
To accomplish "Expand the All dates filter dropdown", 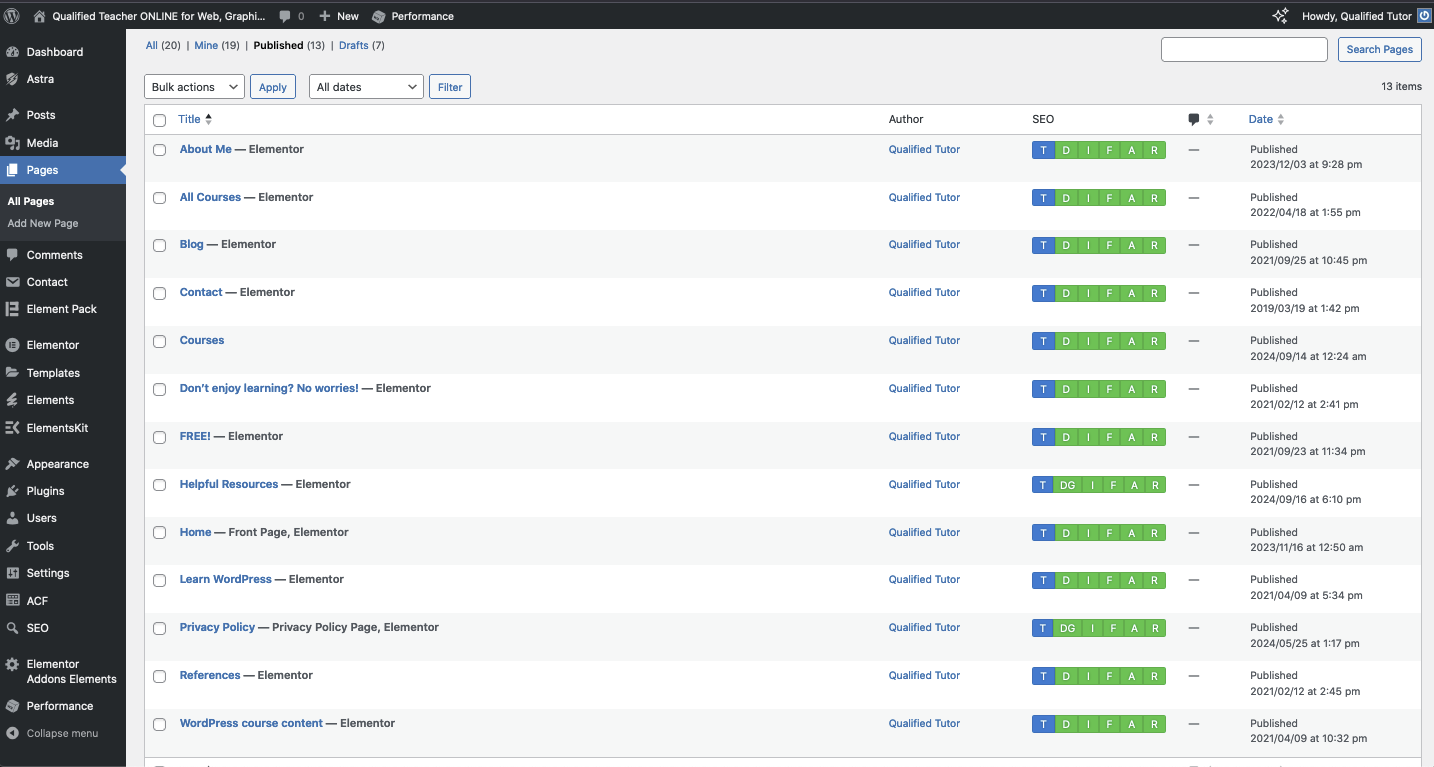I will 366,87.
